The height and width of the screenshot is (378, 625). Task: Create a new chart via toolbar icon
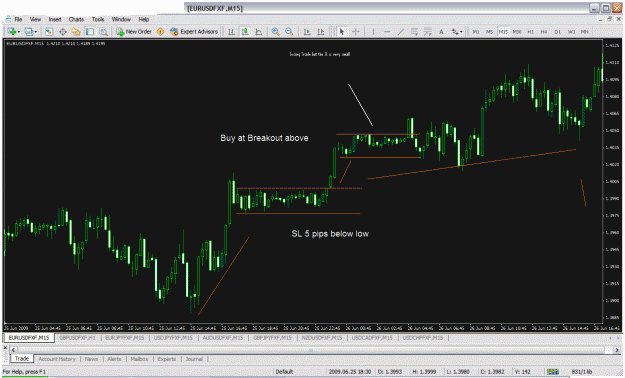(x=11, y=32)
